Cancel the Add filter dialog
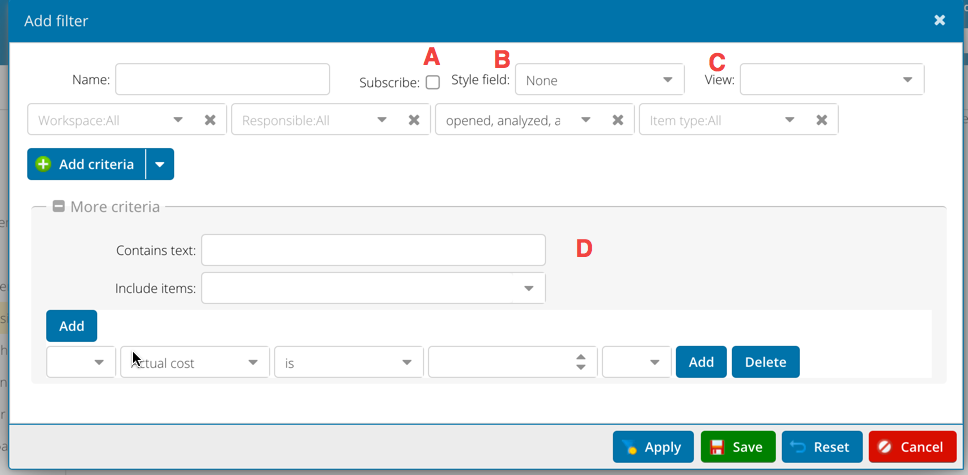Image resolution: width=968 pixels, height=475 pixels. point(912,447)
